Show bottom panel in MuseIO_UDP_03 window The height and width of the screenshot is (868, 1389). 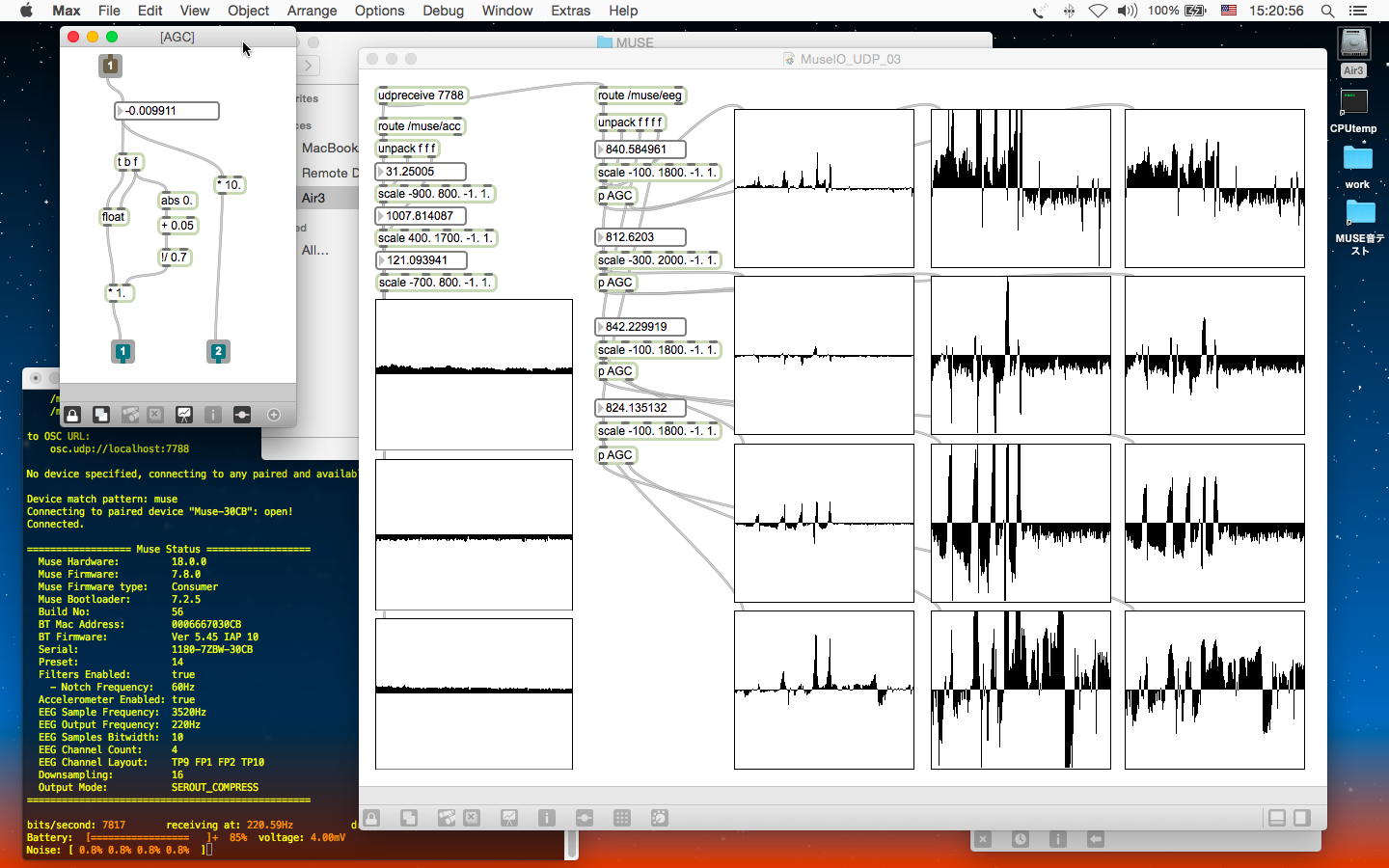coord(1277,818)
